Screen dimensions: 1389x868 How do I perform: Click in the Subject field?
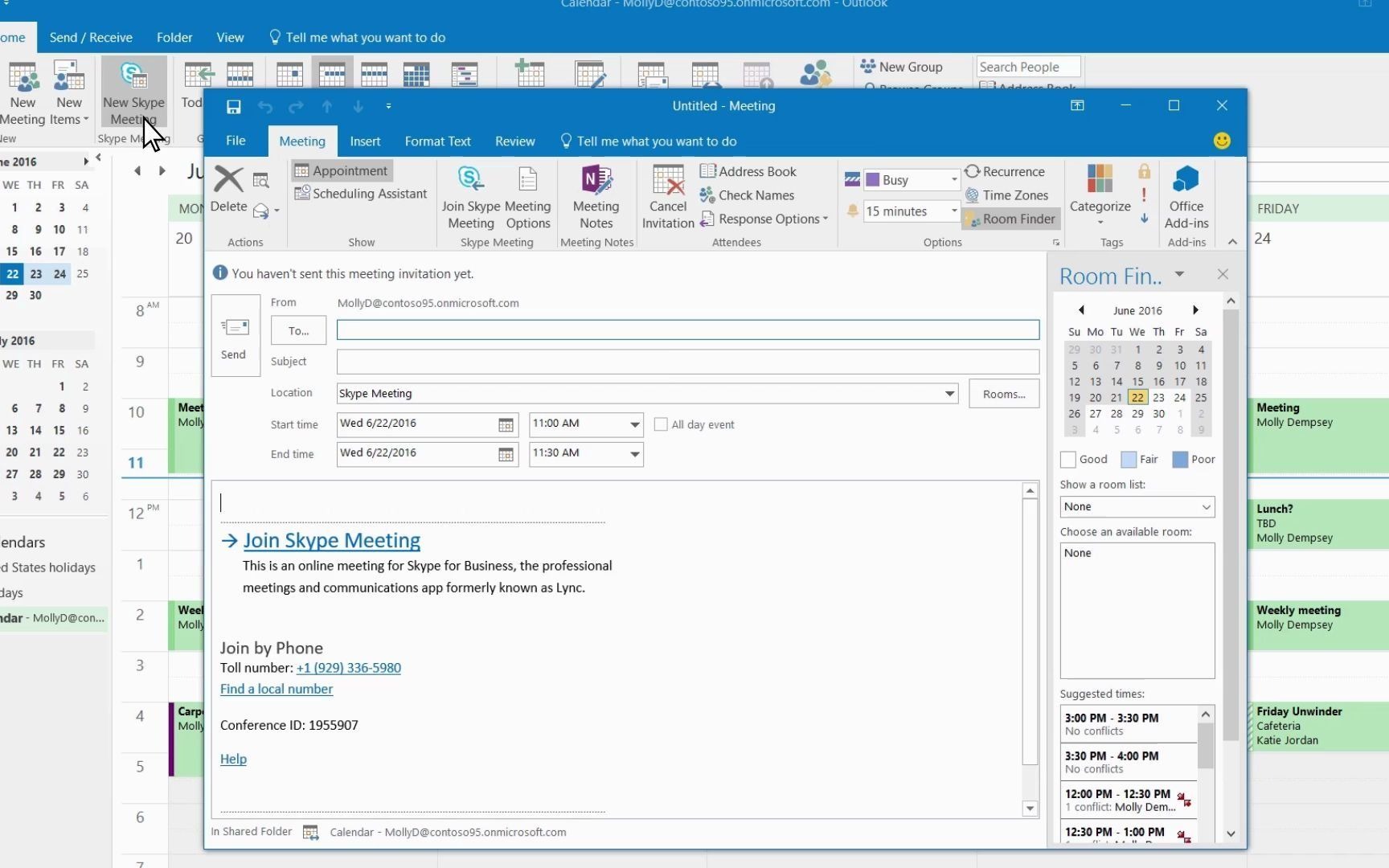688,362
